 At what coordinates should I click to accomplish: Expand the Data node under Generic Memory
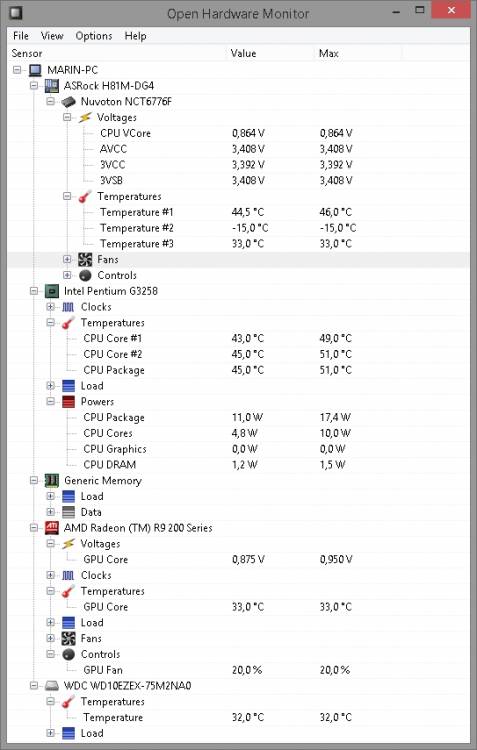50,512
